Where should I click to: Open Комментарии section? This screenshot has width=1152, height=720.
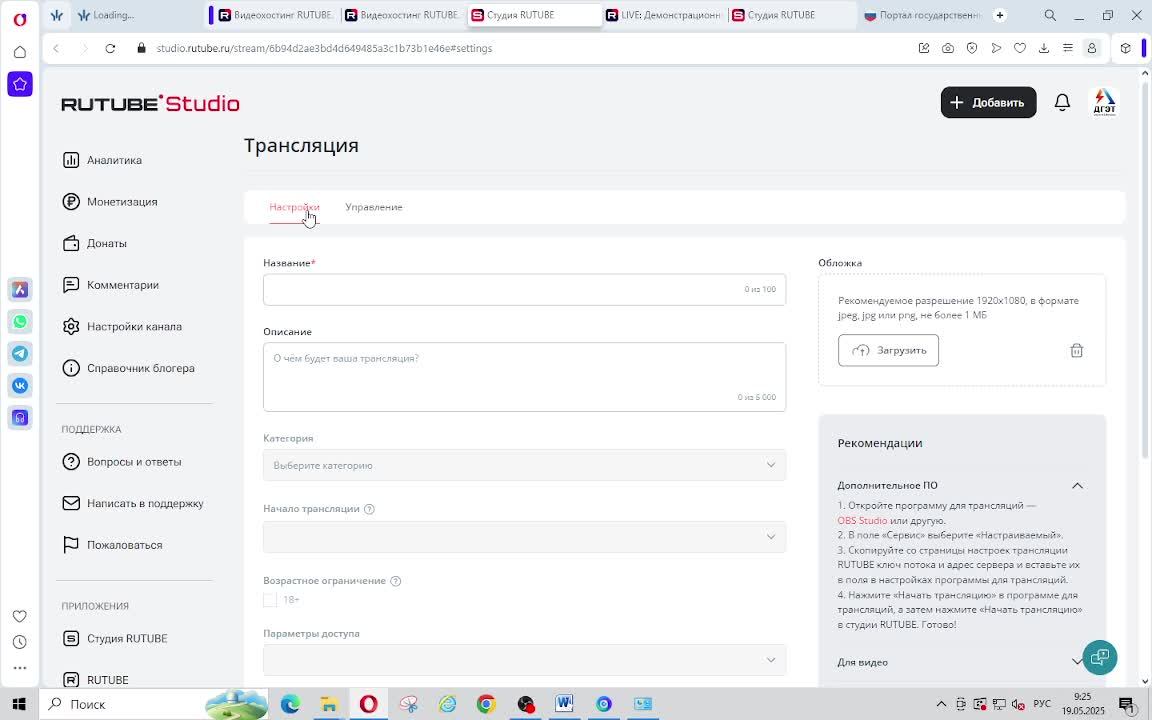pyautogui.click(x=111, y=285)
